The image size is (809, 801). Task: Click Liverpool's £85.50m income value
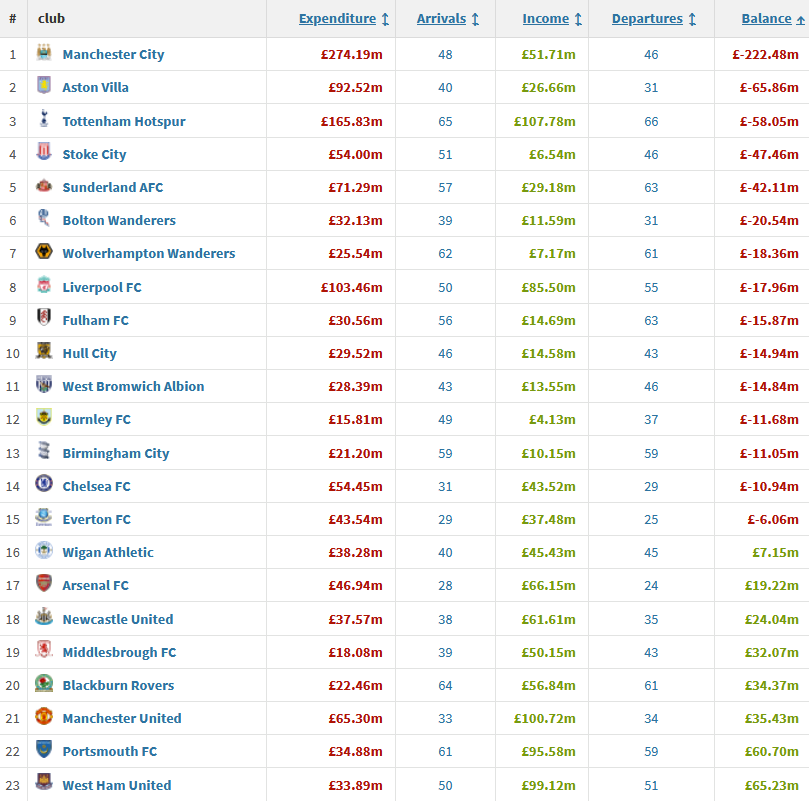[548, 287]
